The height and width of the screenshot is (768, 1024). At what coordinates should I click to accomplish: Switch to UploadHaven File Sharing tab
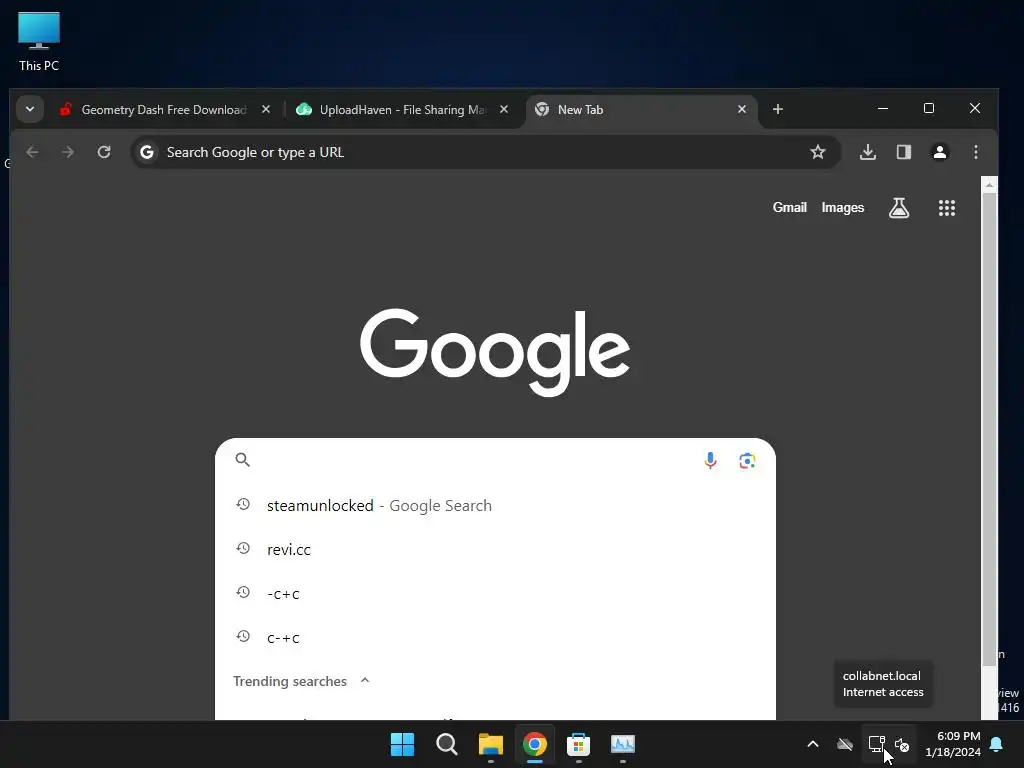click(x=402, y=110)
